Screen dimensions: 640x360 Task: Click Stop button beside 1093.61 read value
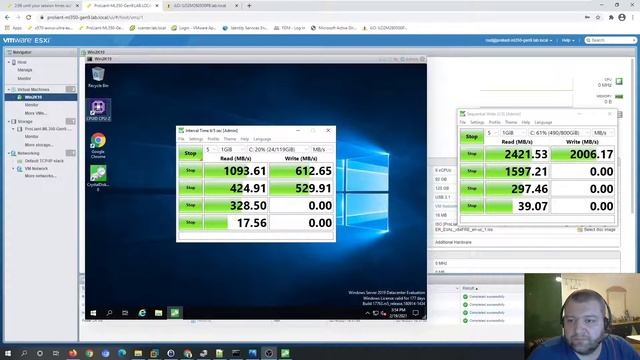coord(190,171)
